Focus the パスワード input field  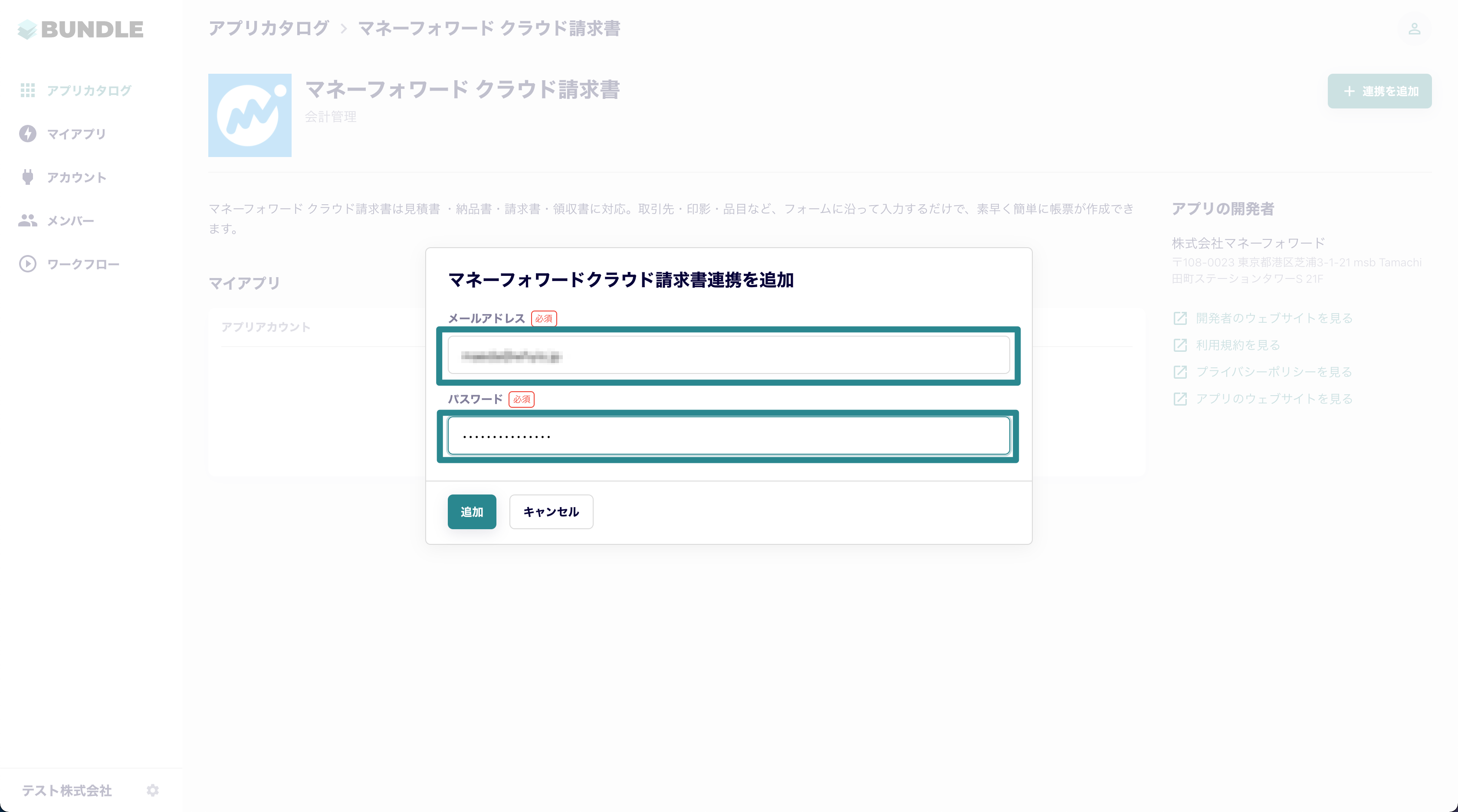[729, 435]
